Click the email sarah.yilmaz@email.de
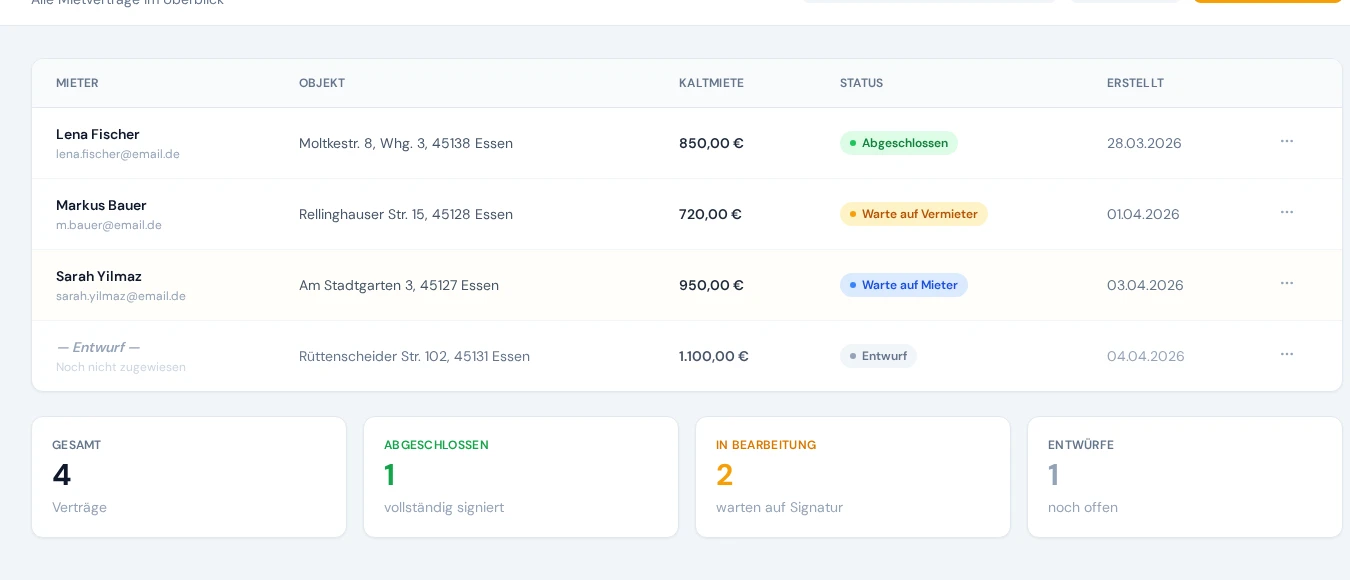The image size is (1350, 580). click(x=121, y=296)
